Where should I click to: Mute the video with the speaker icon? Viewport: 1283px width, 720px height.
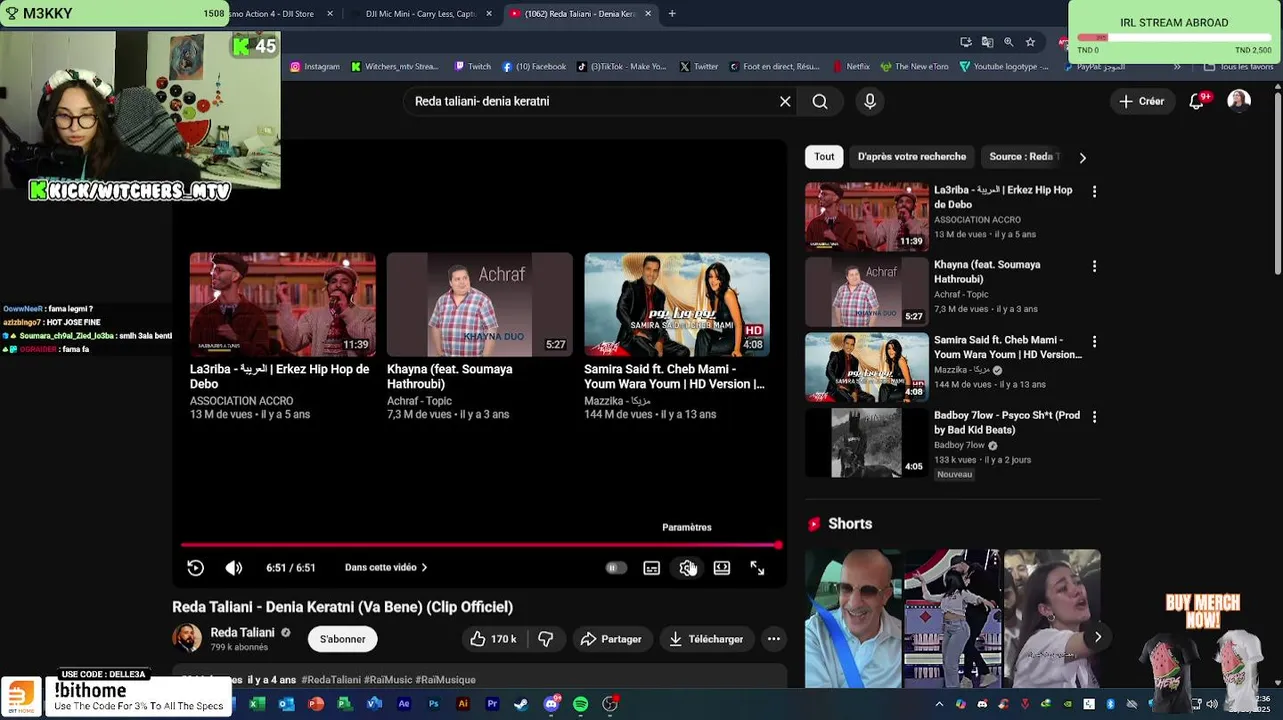pos(233,568)
